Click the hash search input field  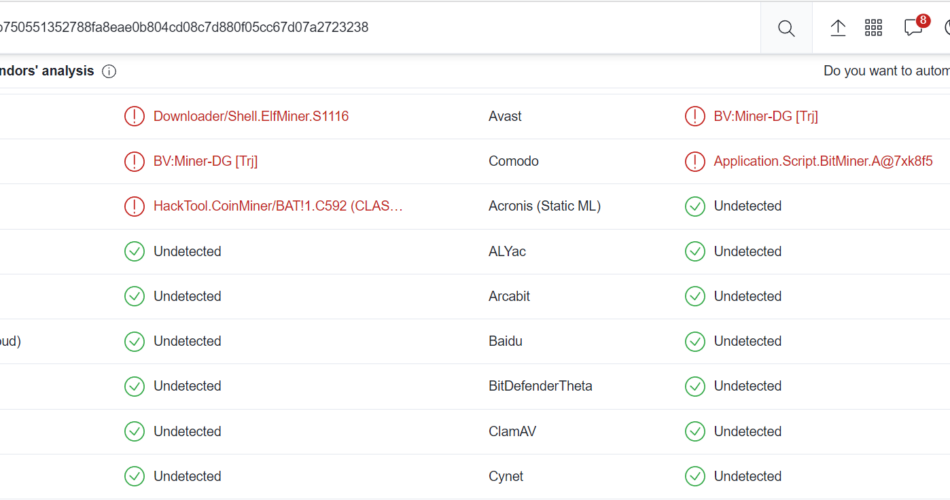click(380, 27)
